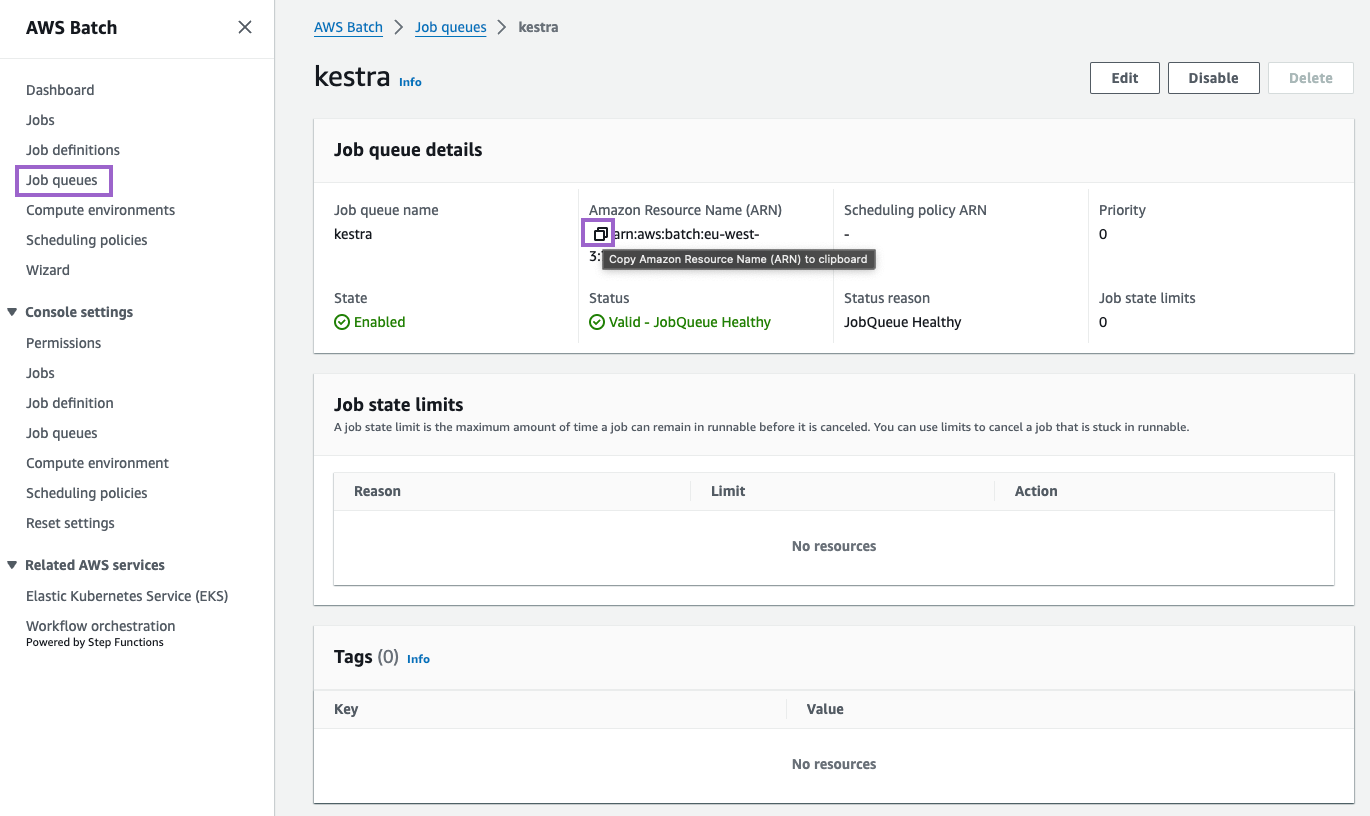Open Elastic Kubernetes Service (EKS) link
The image size is (1370, 816).
point(127,596)
